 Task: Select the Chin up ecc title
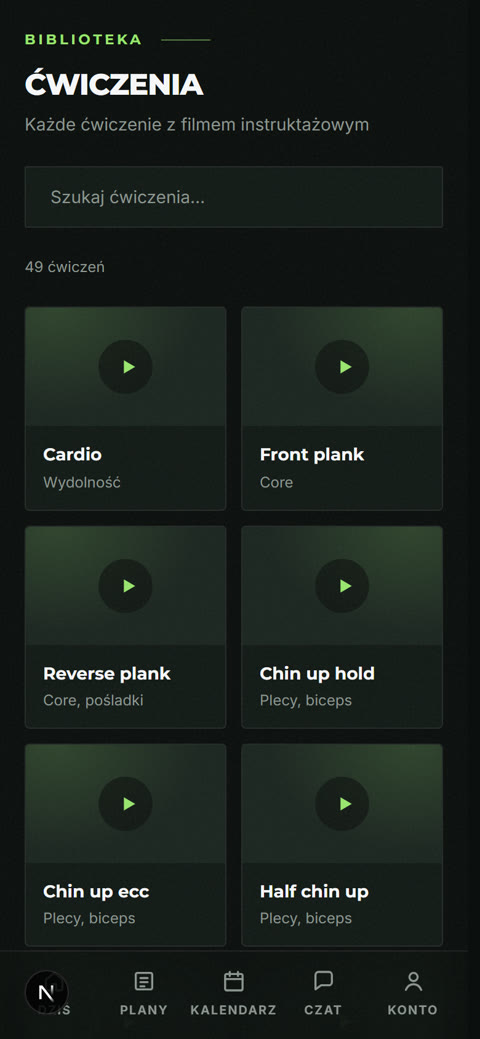point(96,892)
